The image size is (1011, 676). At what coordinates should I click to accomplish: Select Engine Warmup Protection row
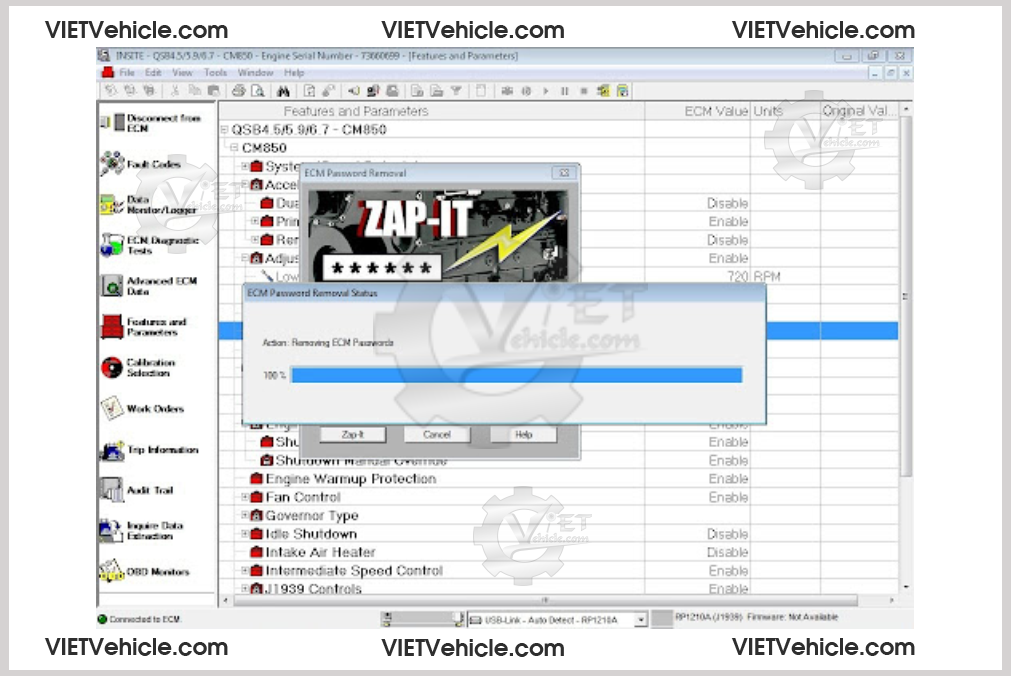350,479
